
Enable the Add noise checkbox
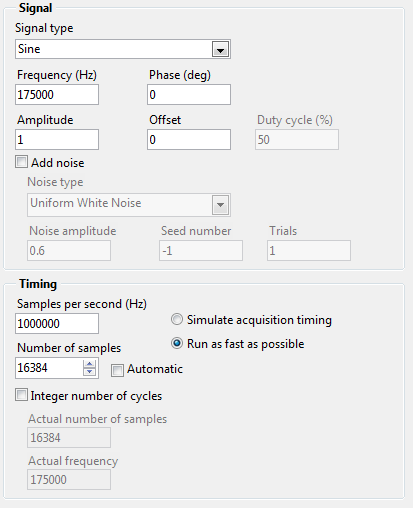(x=21, y=162)
